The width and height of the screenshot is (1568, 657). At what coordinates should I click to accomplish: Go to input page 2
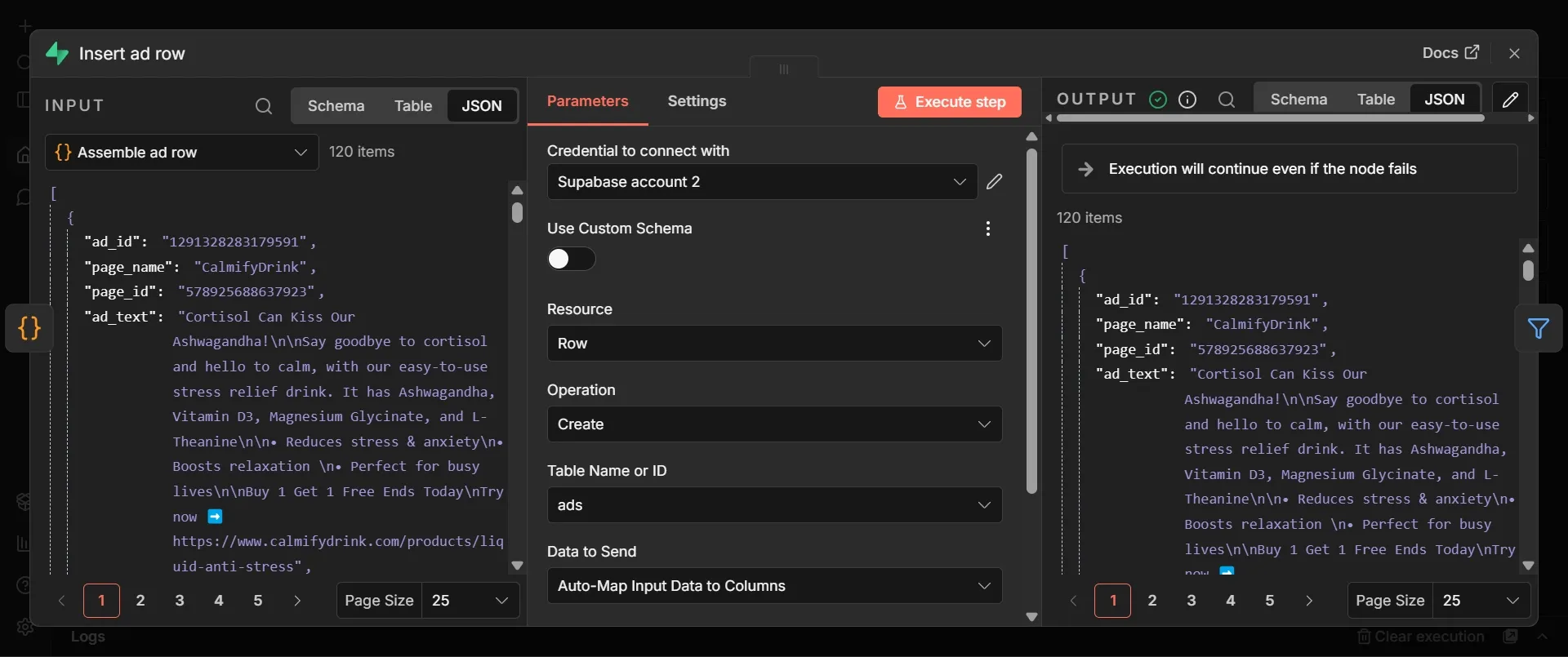[140, 601]
